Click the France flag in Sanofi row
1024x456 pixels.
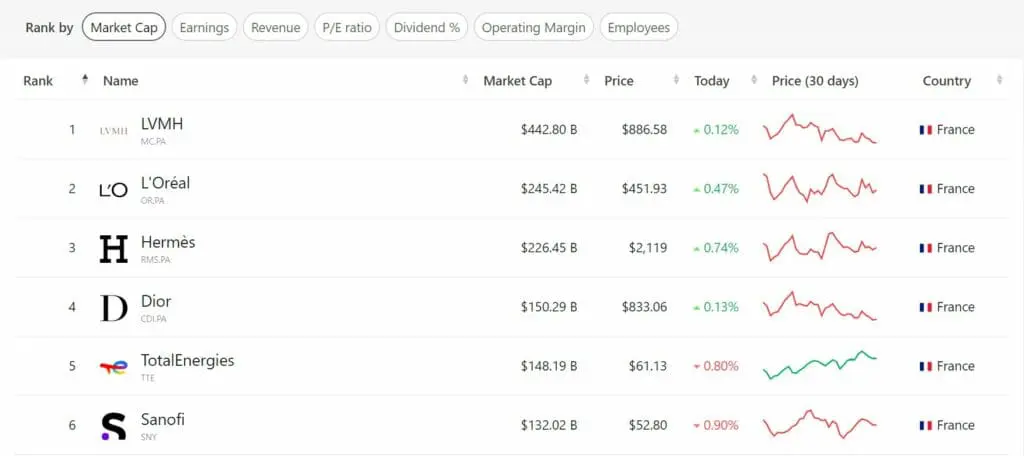pyautogui.click(x=925, y=425)
